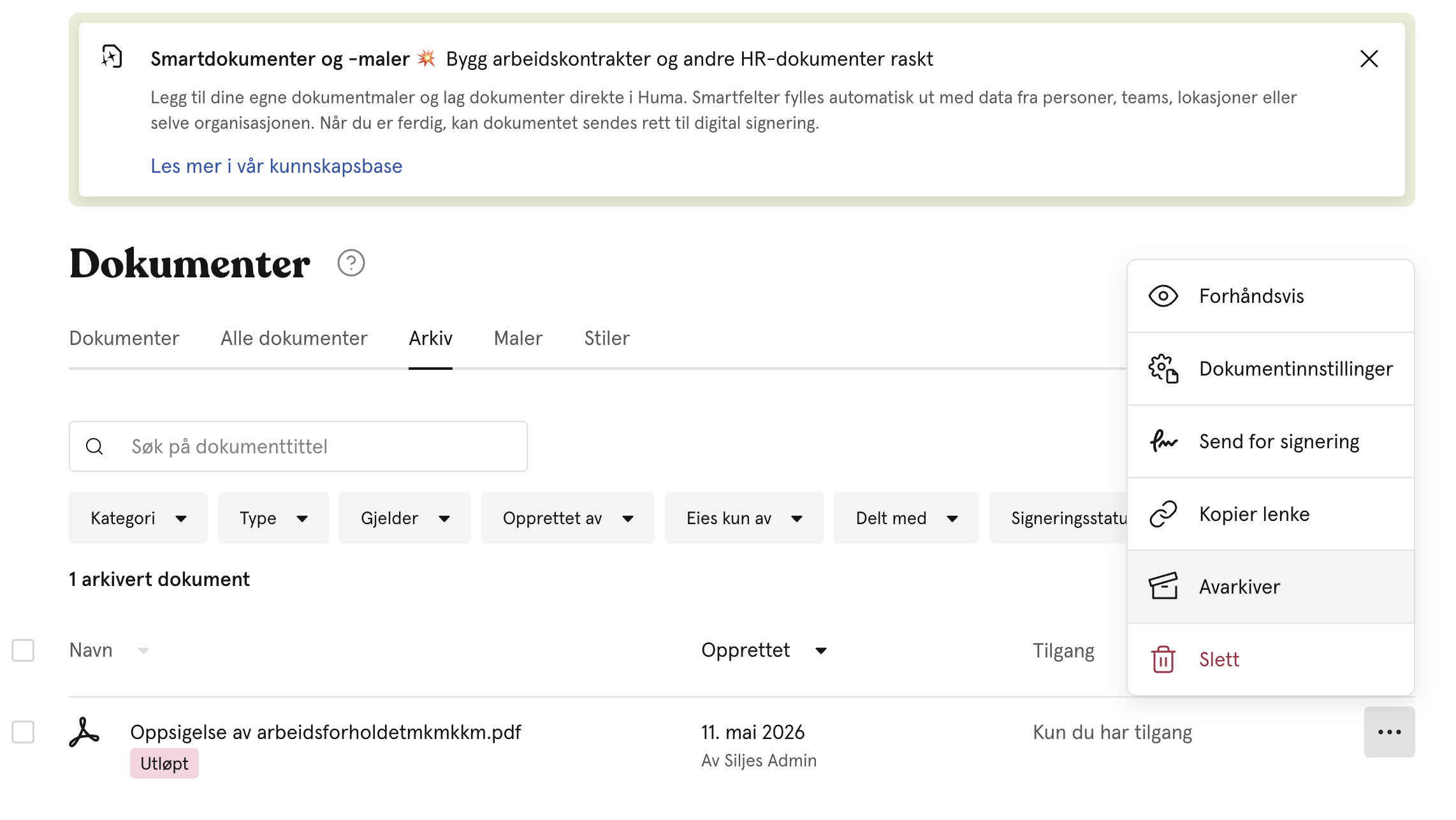
Task: Click the signature icon for signering
Action: pos(1163,441)
